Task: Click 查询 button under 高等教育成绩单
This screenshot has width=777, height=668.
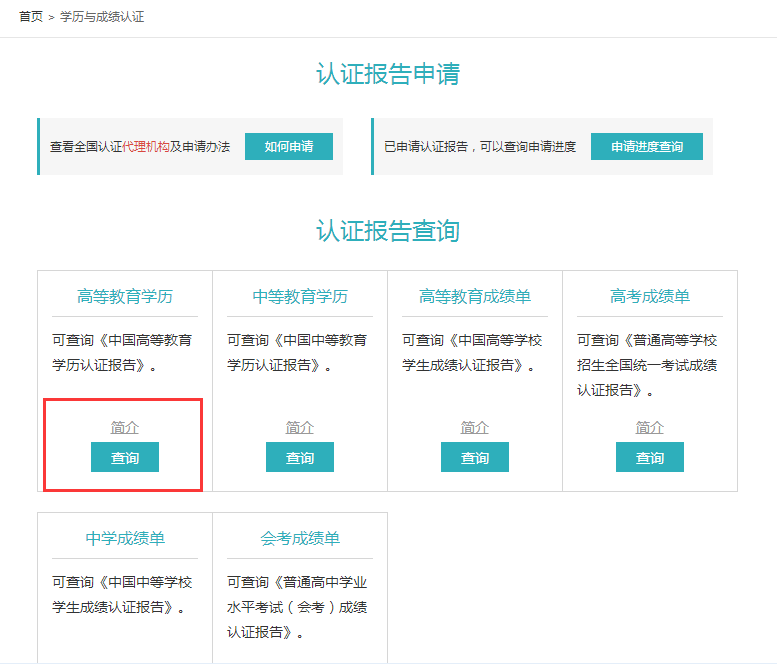Action: [x=475, y=457]
